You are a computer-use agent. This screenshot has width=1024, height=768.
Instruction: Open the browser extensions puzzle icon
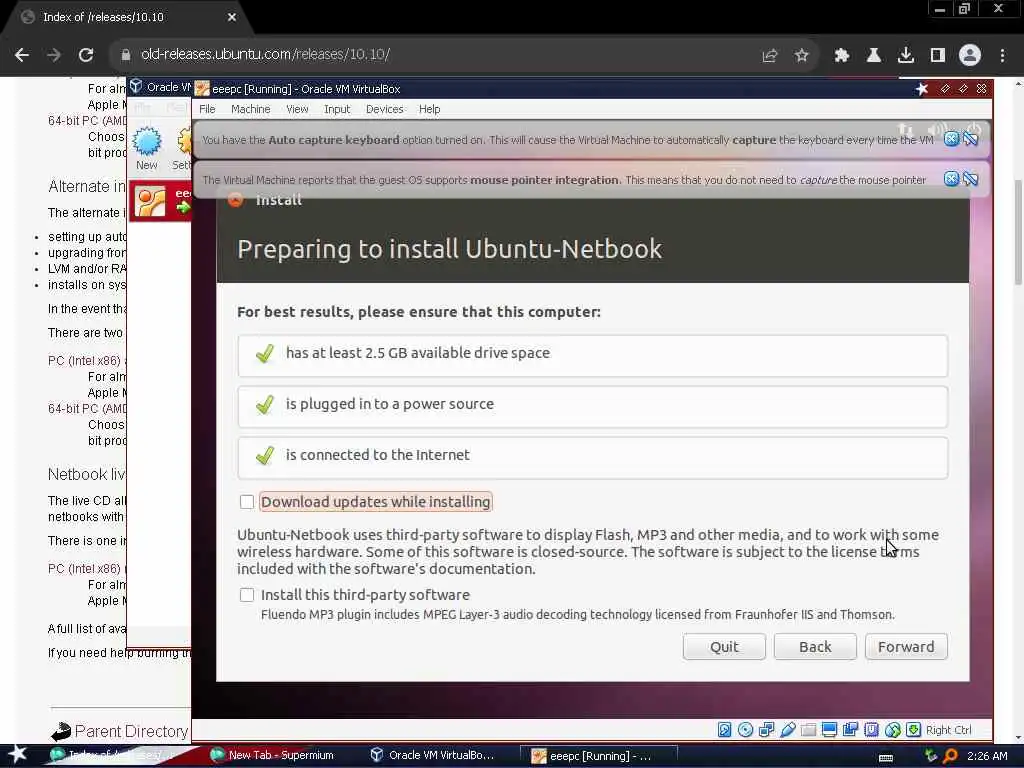(x=842, y=56)
